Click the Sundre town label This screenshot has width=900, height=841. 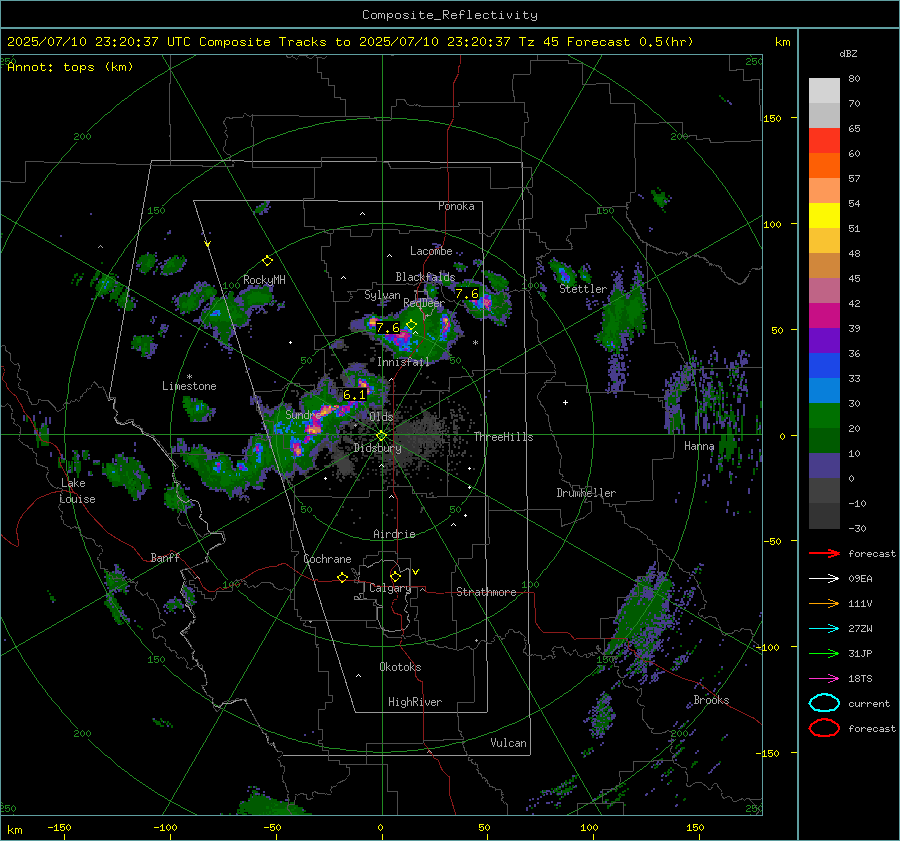pyautogui.click(x=302, y=414)
